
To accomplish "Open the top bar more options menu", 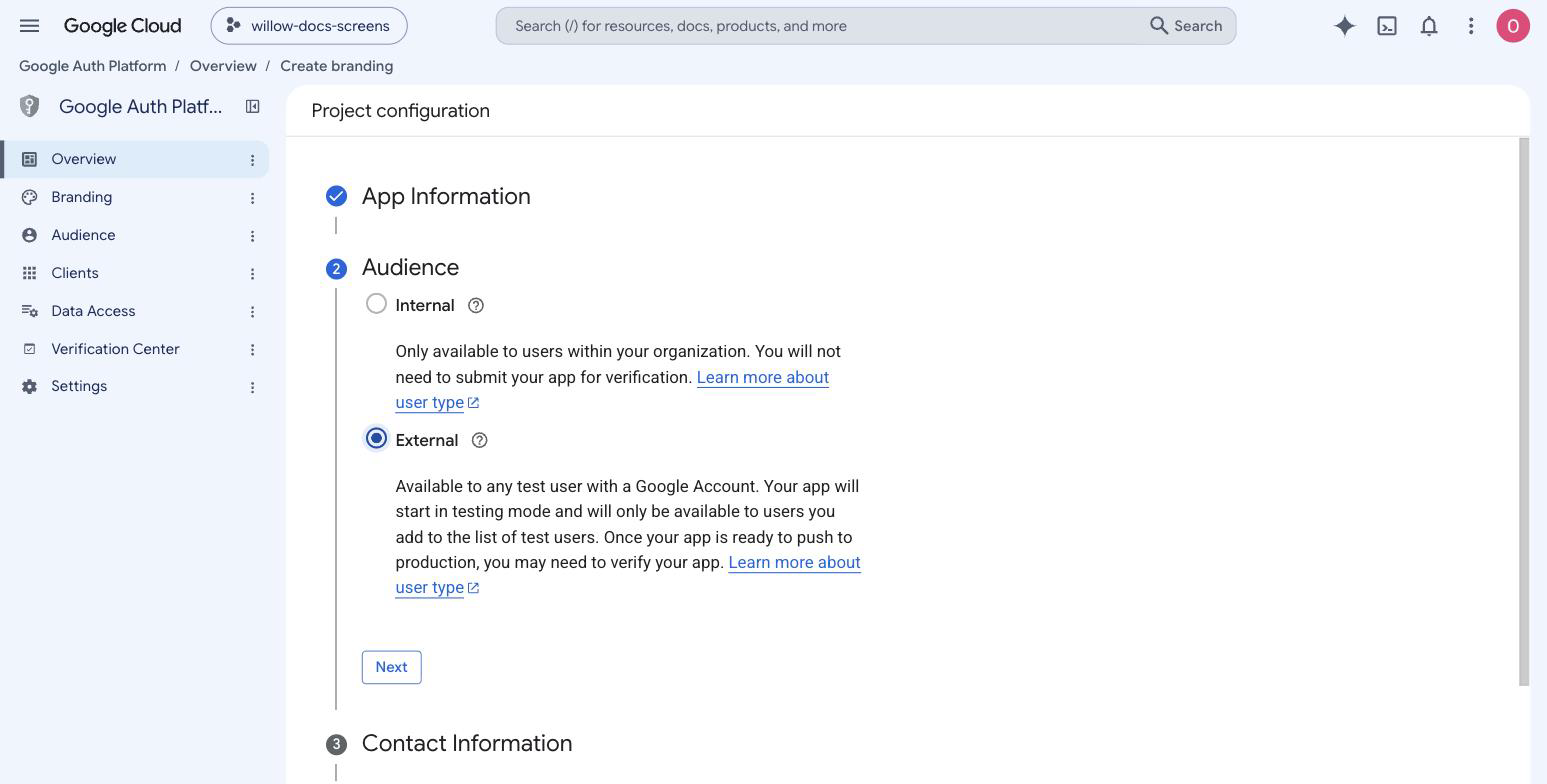I will coord(1471,26).
